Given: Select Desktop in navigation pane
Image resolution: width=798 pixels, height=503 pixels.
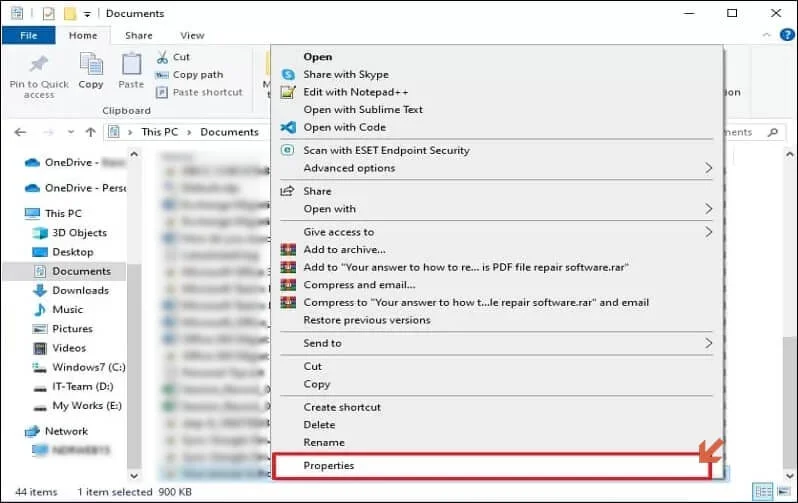Looking at the screenshot, I should pos(73,252).
